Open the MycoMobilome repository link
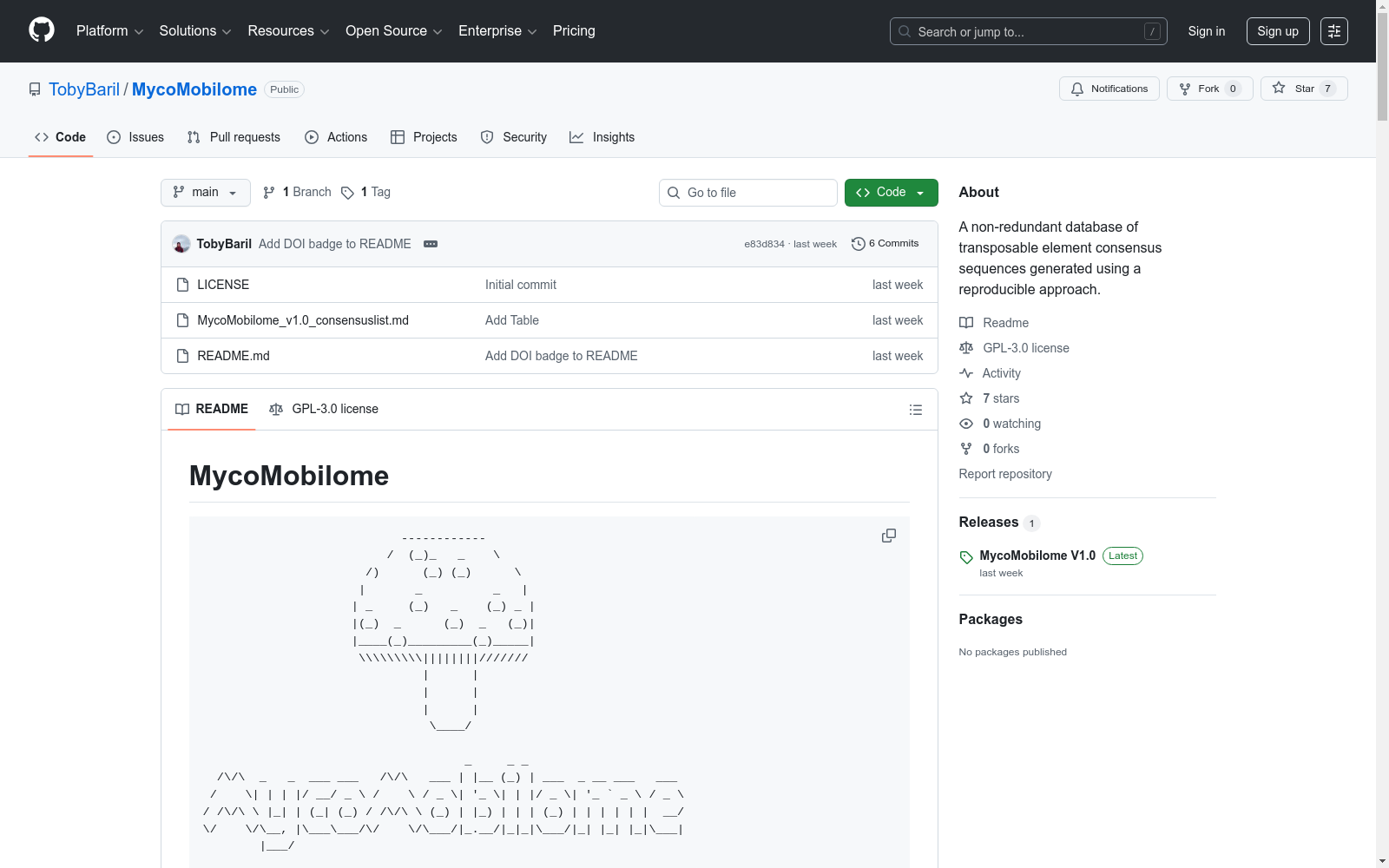The height and width of the screenshot is (868, 1389). (x=194, y=89)
